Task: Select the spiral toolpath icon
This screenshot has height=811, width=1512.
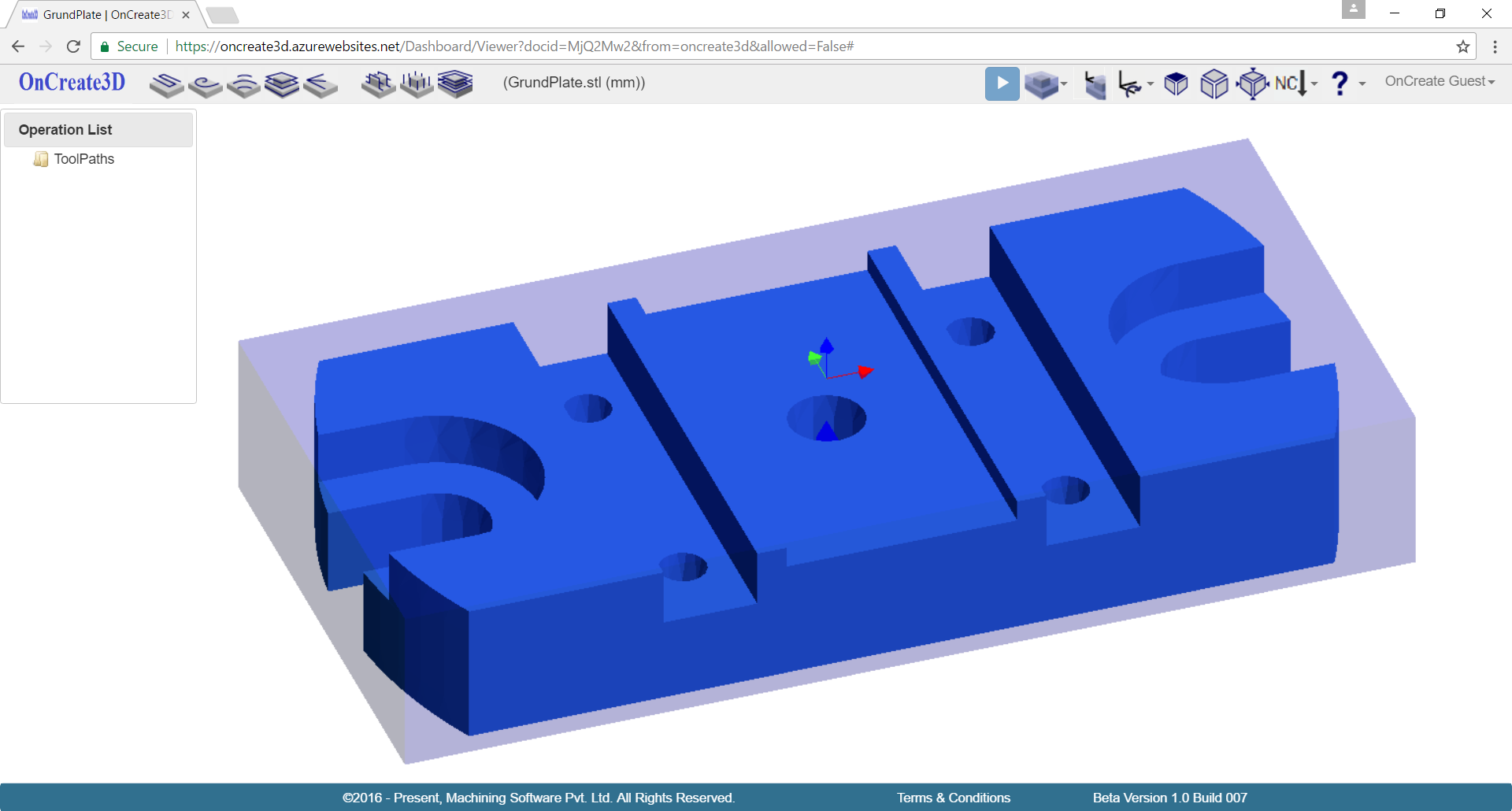Action: tap(205, 83)
